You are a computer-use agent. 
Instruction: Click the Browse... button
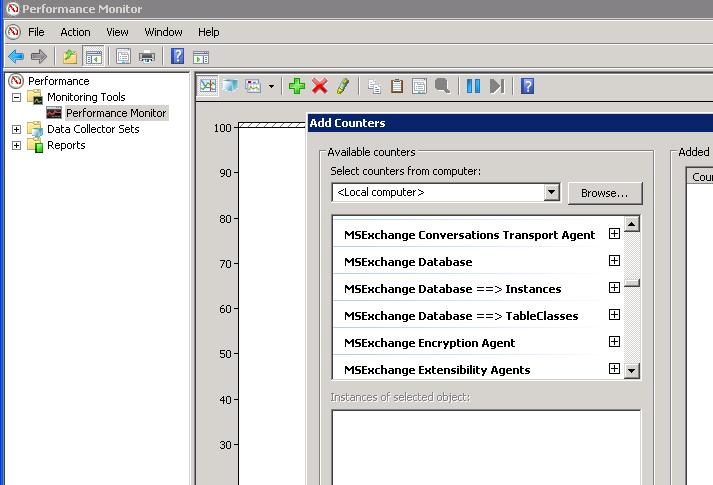(605, 193)
